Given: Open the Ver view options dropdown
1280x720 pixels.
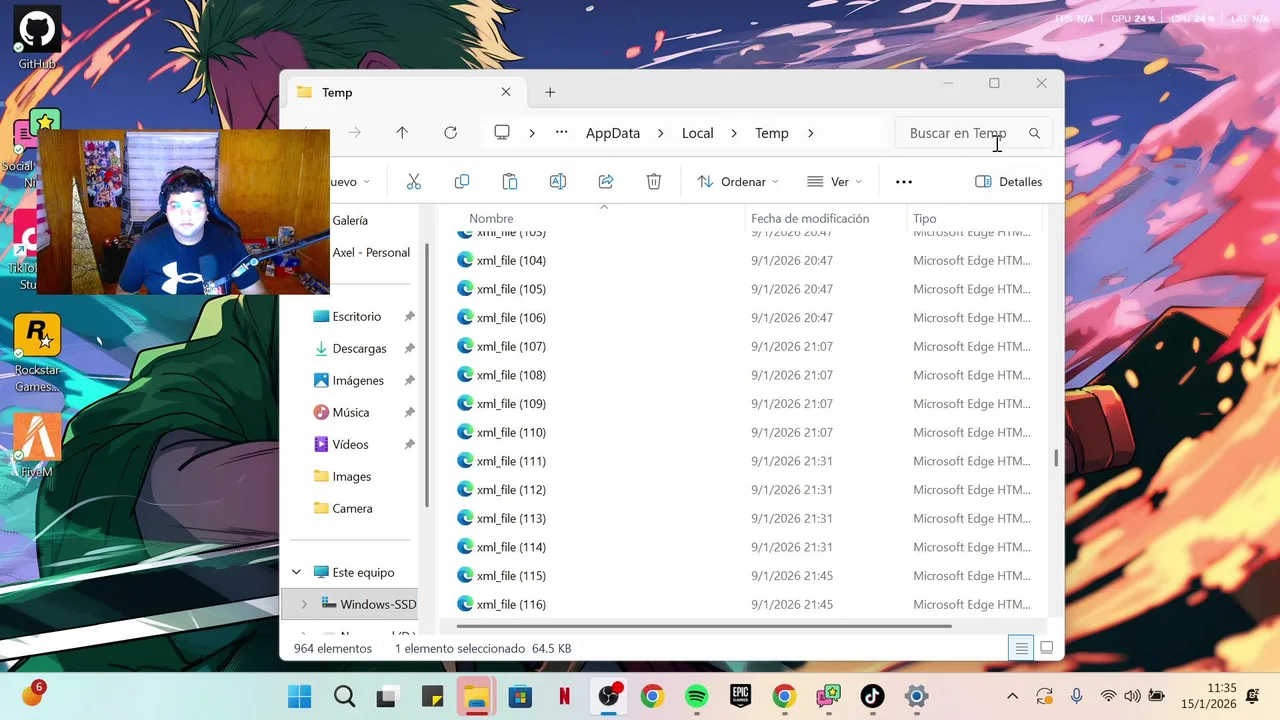Looking at the screenshot, I should click(x=834, y=182).
